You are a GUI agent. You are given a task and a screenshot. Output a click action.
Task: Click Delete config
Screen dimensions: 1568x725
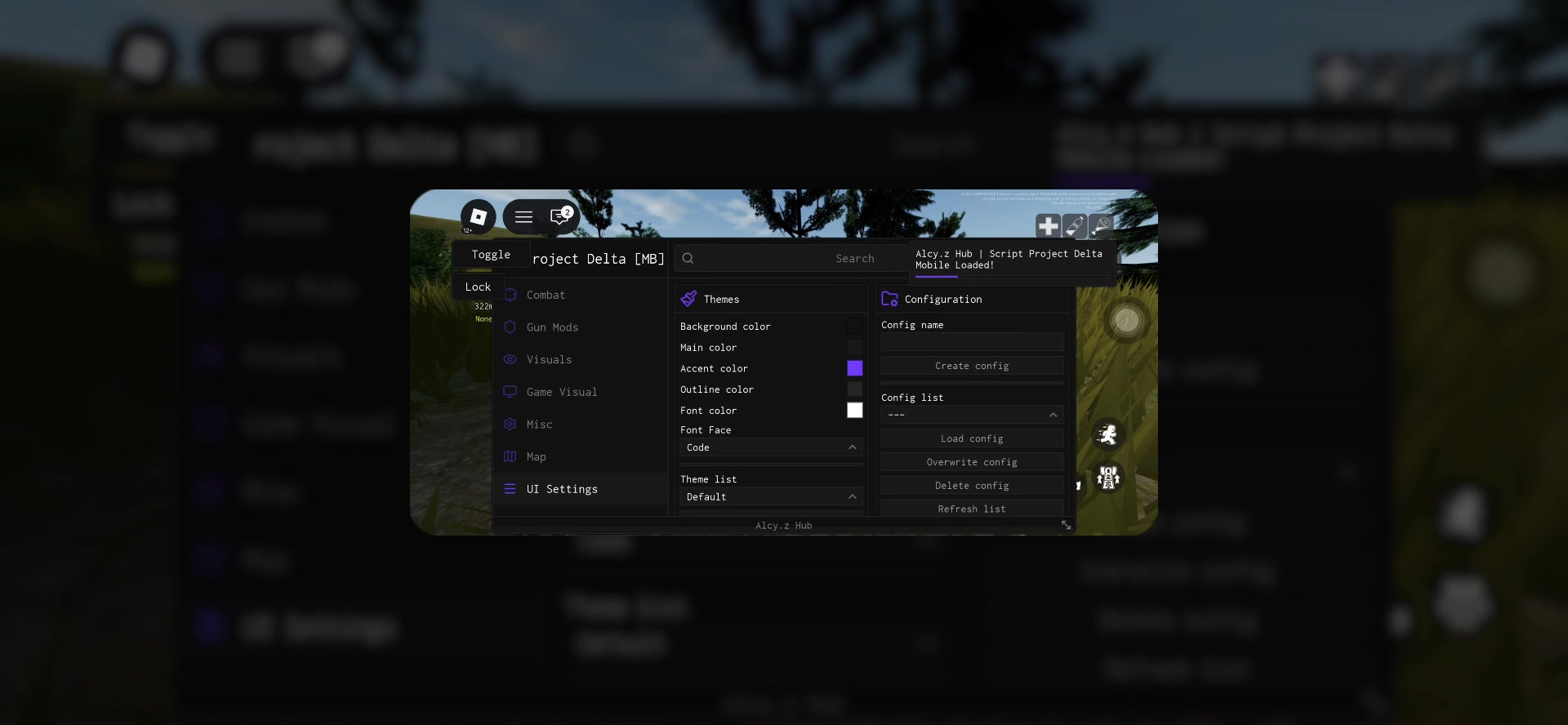972,486
